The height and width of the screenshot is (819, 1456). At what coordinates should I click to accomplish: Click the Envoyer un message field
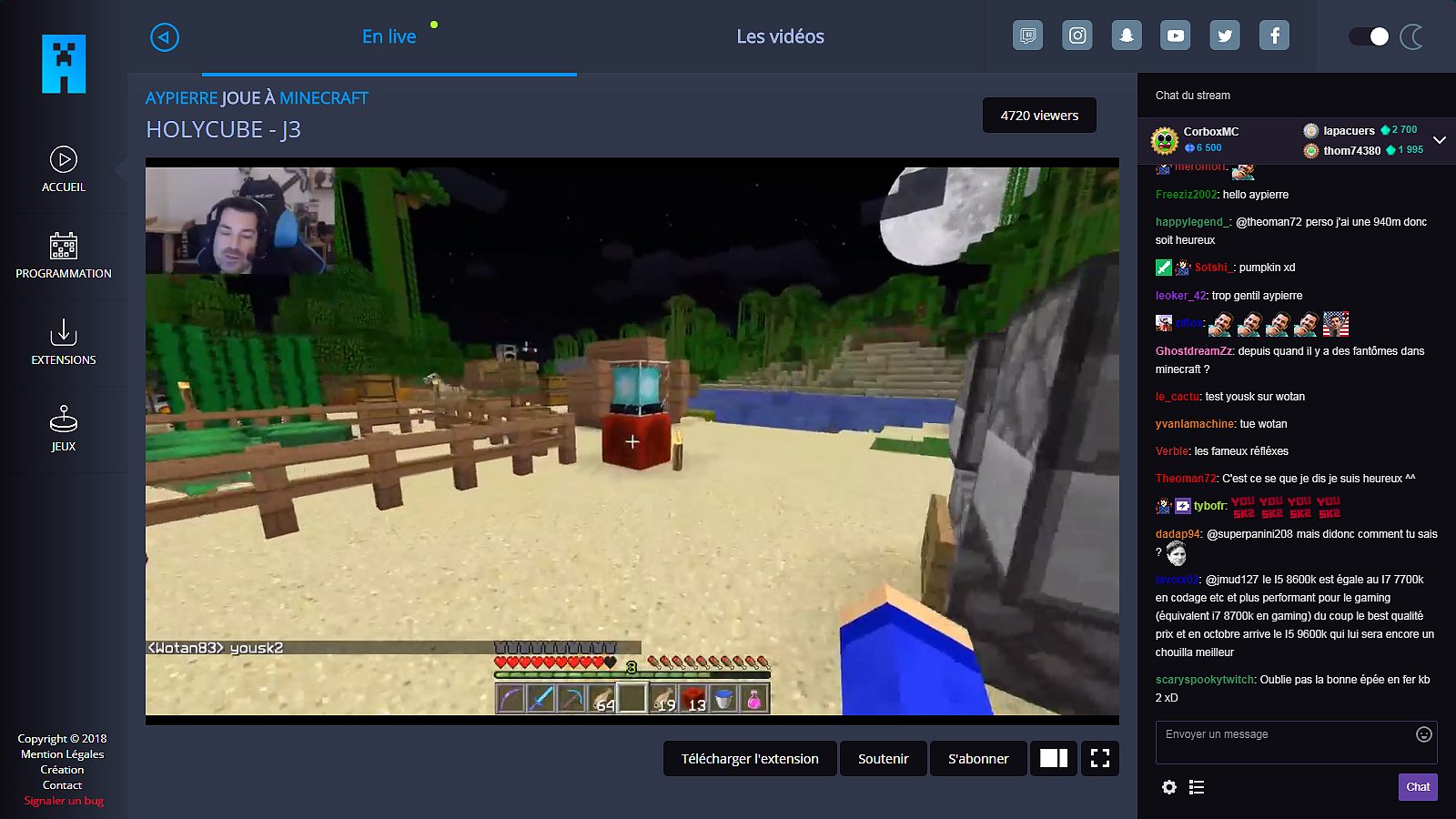tap(1297, 743)
